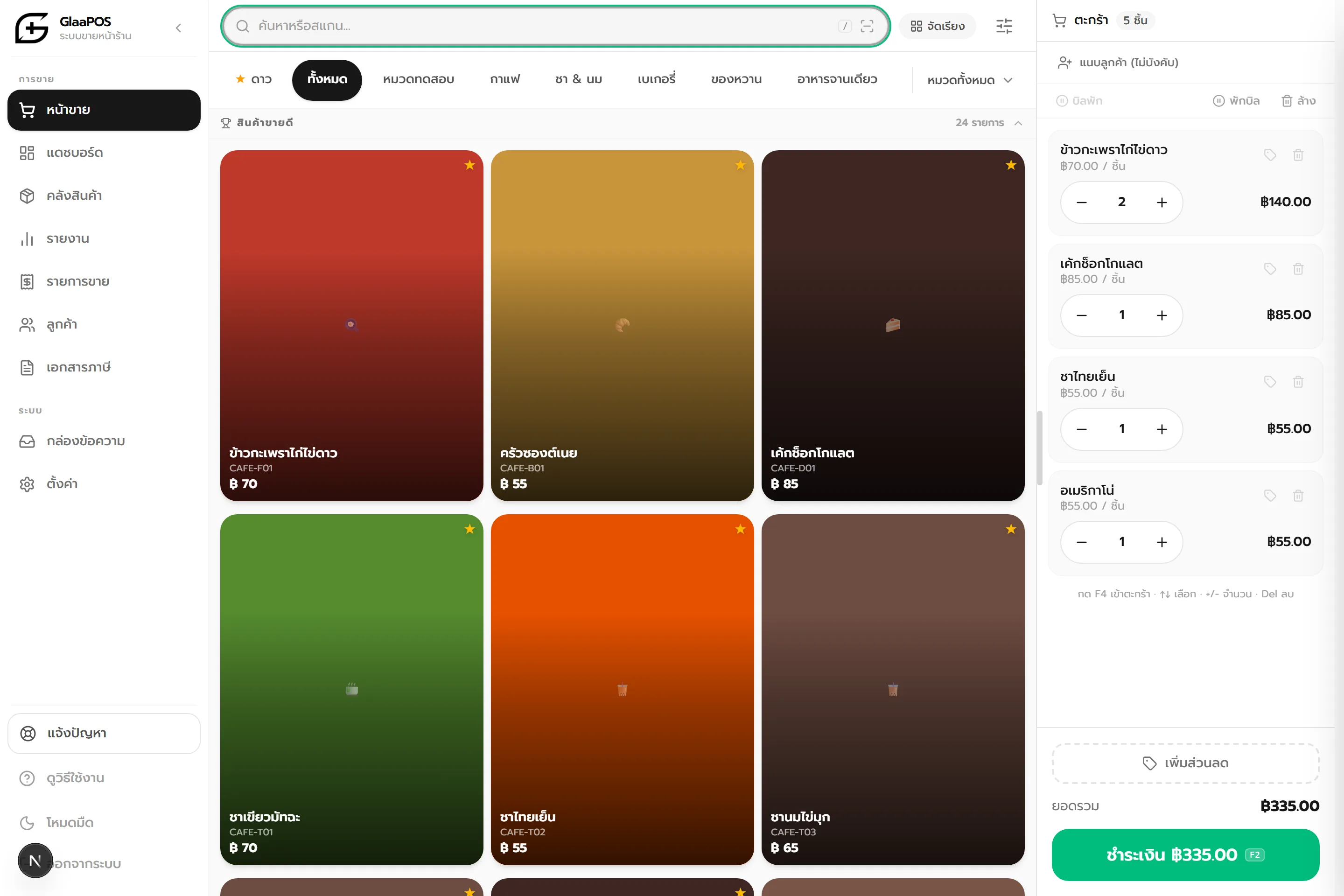Pay with ชำระเงิน ฿335.00 button
1344x896 pixels.
1185,854
